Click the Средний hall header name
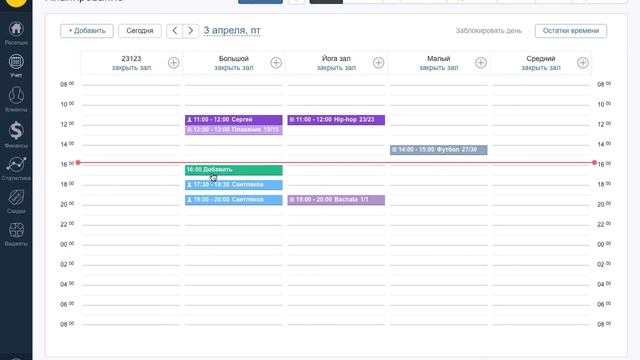This screenshot has width=640, height=360. point(541,59)
